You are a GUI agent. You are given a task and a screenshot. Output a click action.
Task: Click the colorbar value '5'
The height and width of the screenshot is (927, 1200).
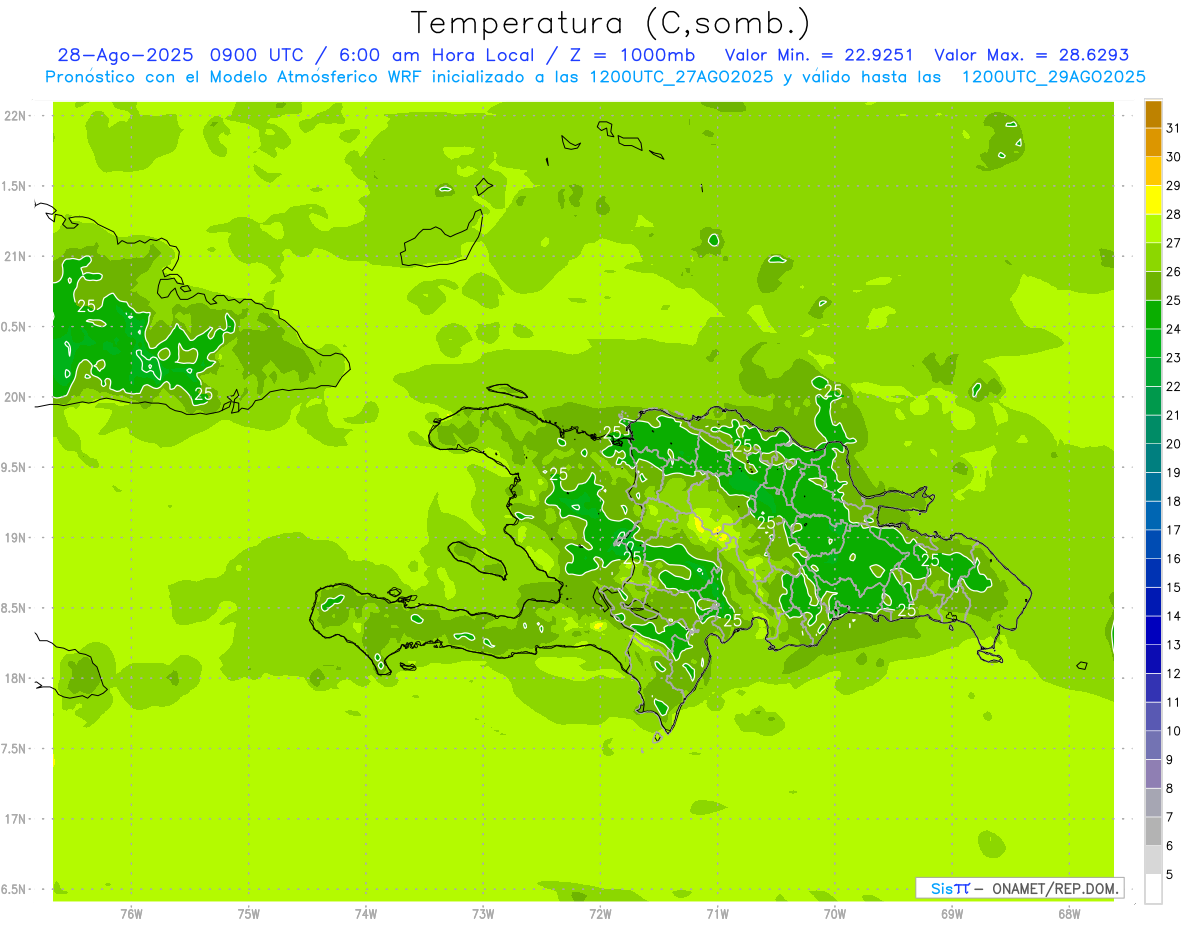[x=1170, y=874]
